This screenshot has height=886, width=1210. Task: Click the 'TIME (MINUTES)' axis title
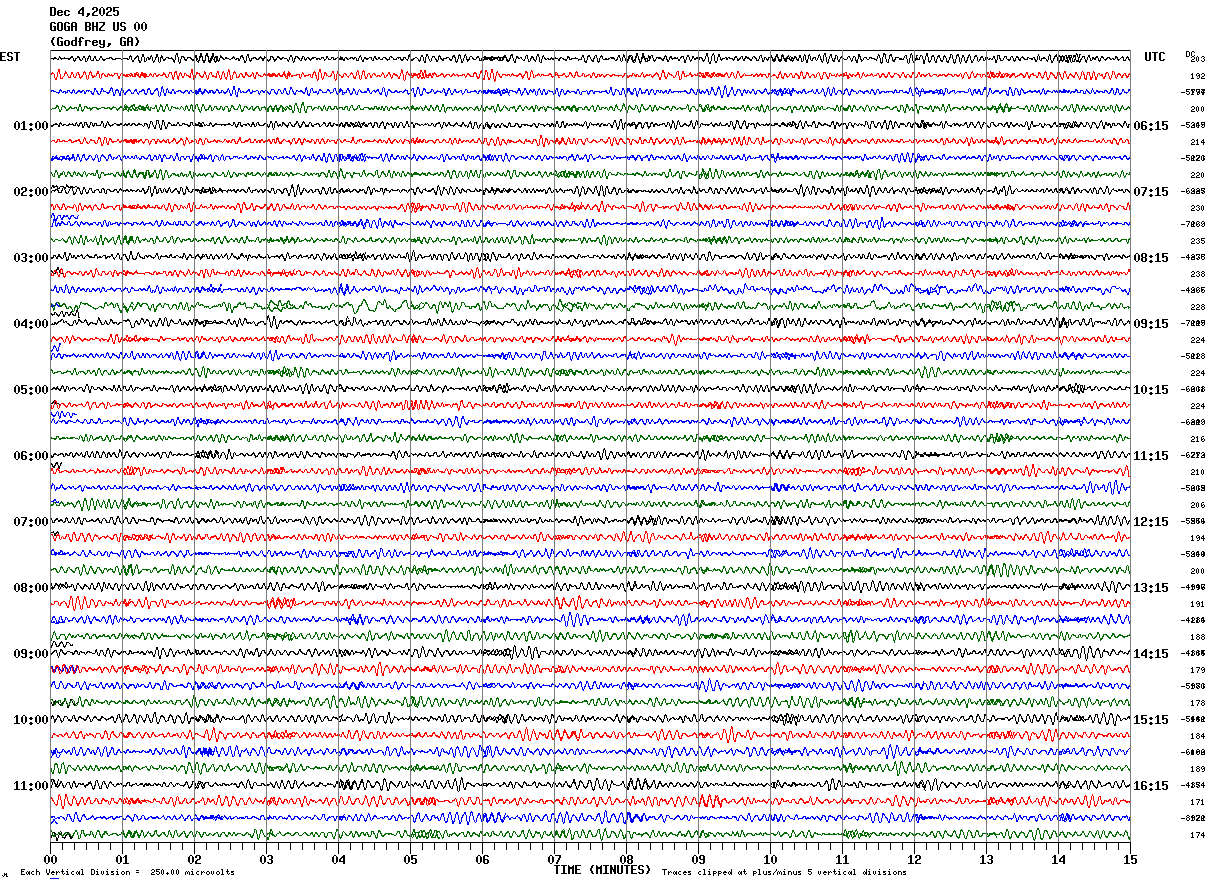tap(602, 870)
